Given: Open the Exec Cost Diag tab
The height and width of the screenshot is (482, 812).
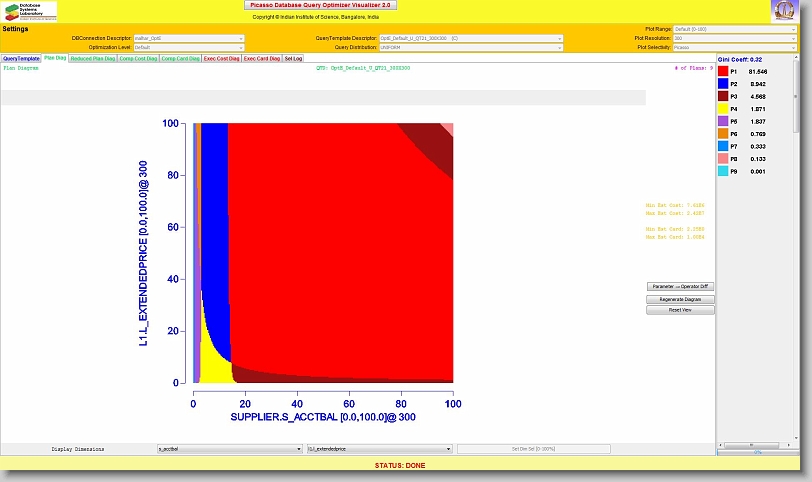Looking at the screenshot, I should pyautogui.click(x=221, y=59).
